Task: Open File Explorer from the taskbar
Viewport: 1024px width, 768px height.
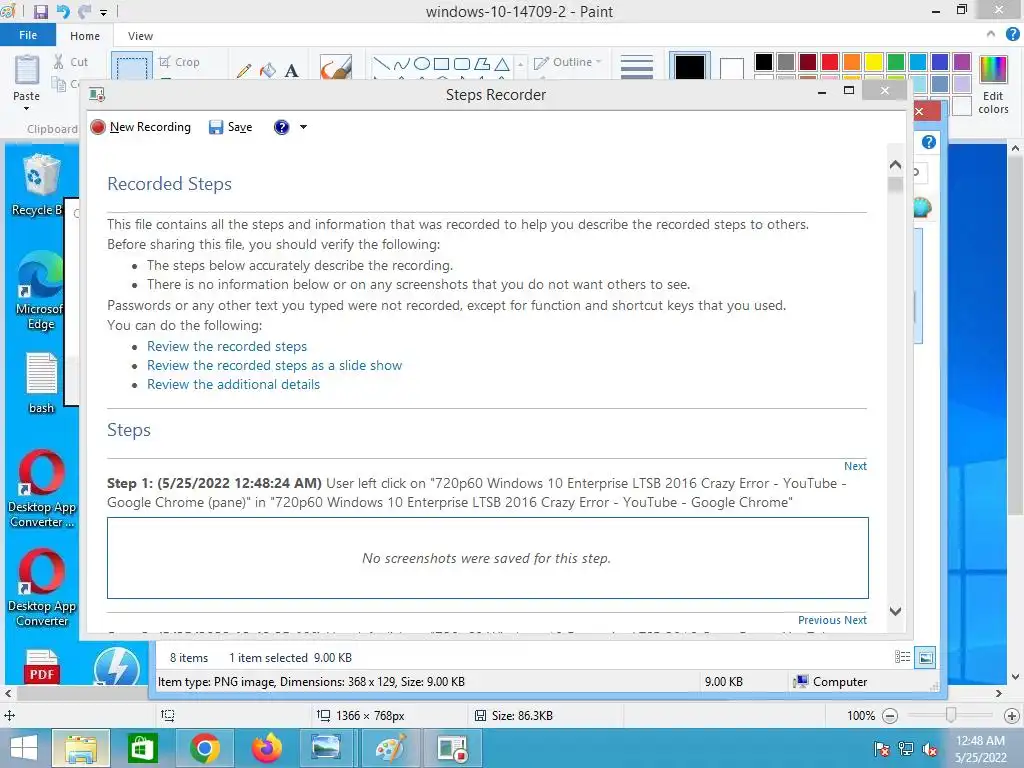Action: [80, 748]
